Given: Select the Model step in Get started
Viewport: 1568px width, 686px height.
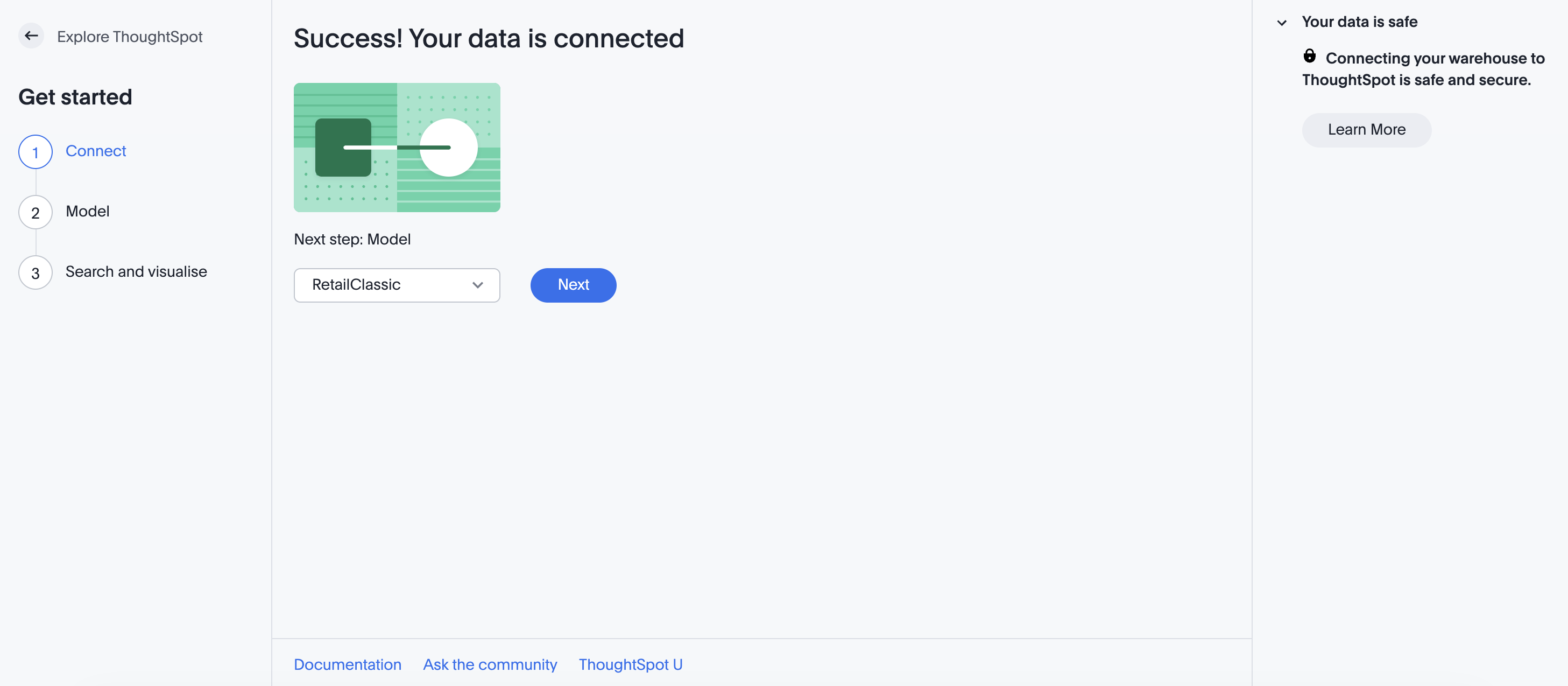Looking at the screenshot, I should point(87,212).
